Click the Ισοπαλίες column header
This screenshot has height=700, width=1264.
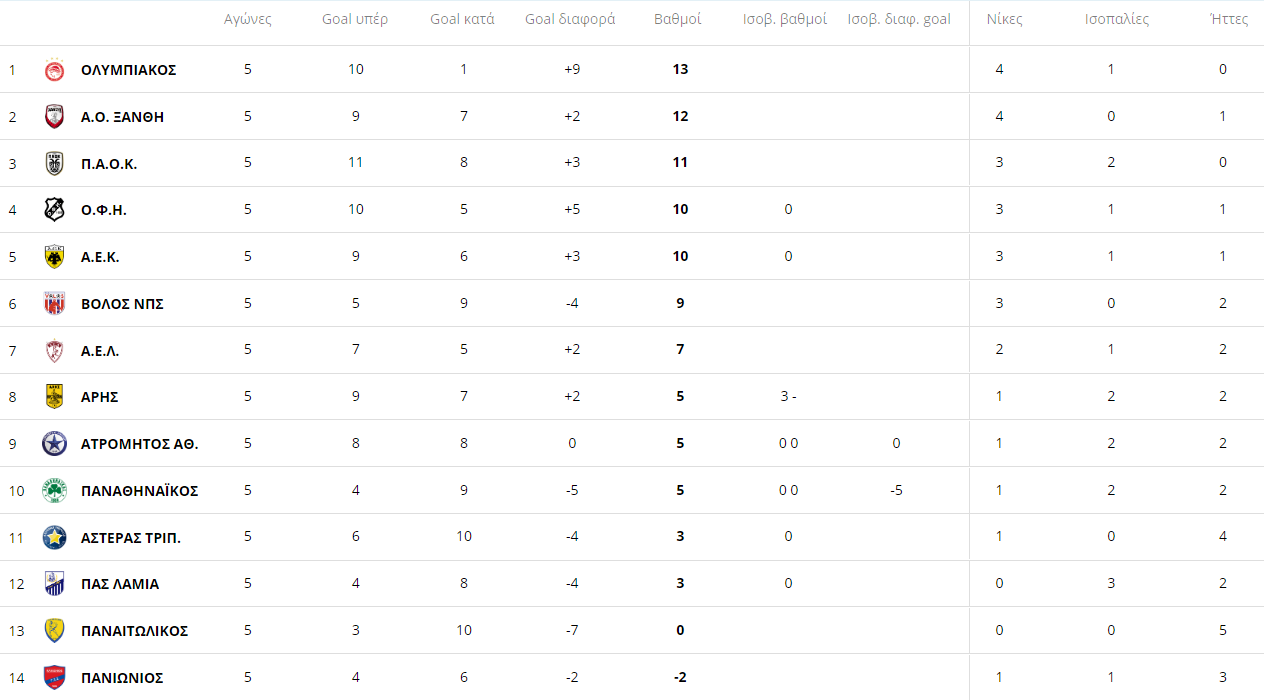[1117, 19]
